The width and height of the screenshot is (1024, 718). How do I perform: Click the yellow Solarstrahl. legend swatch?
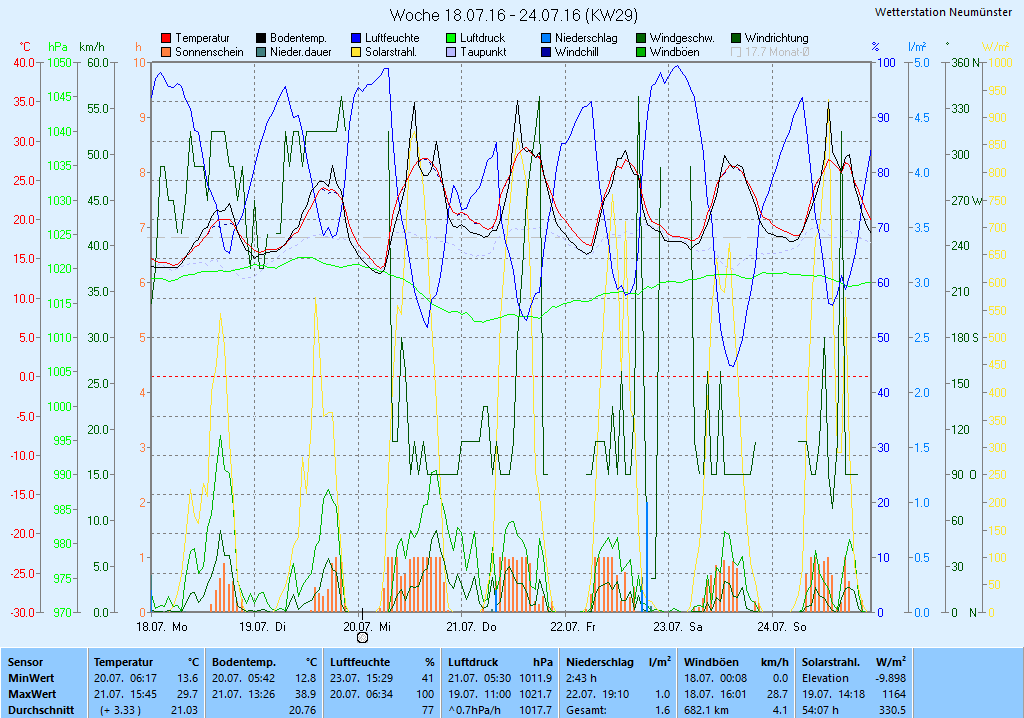point(356,52)
